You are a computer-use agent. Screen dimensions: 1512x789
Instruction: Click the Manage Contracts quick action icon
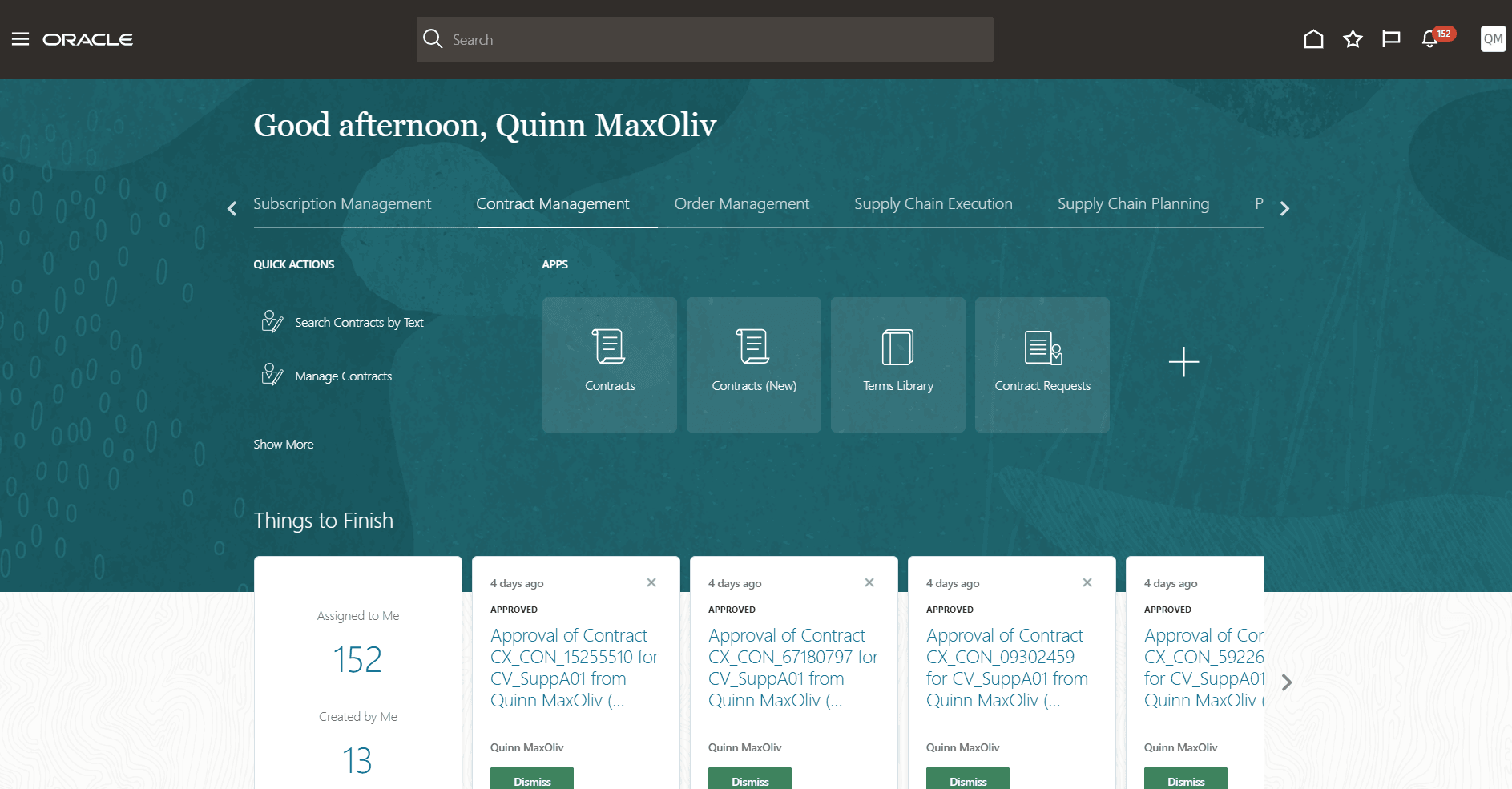(x=272, y=376)
